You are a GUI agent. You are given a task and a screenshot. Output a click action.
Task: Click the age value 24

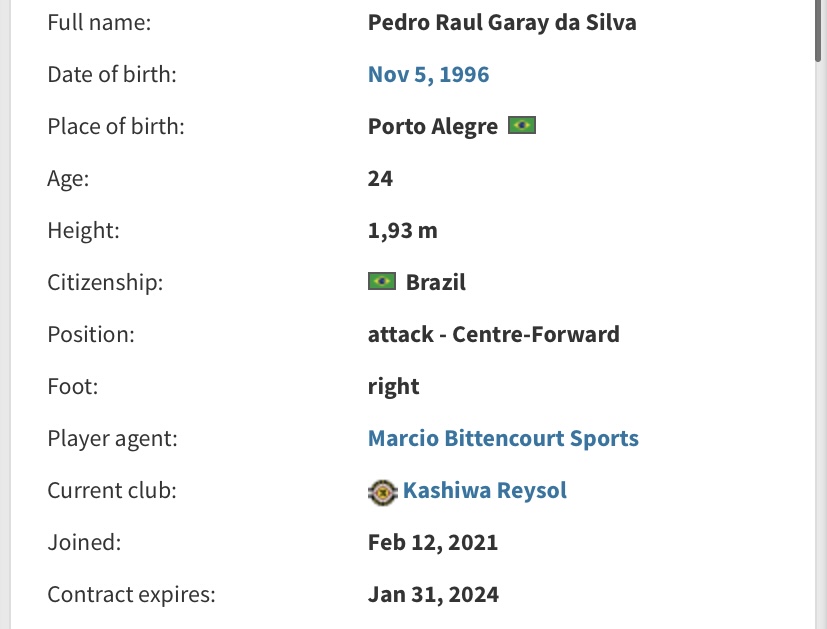380,178
